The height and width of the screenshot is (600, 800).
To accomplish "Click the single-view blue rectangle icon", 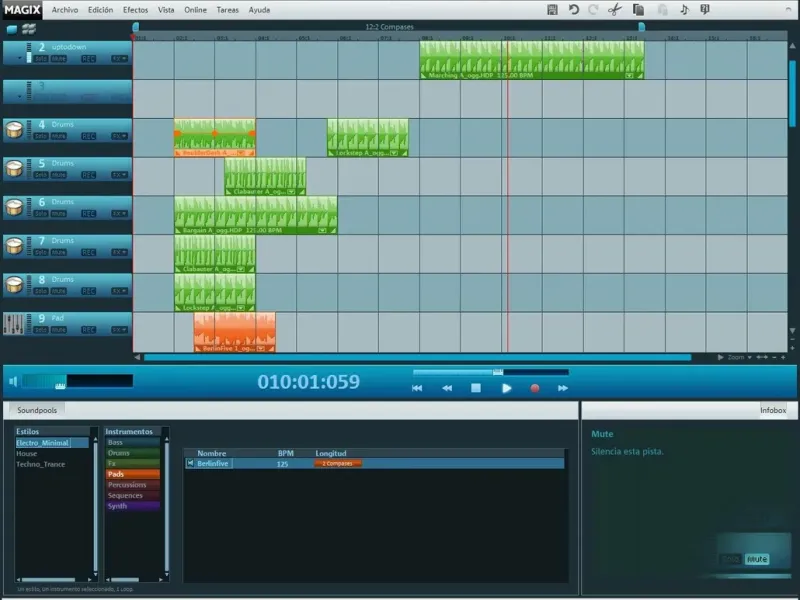I will click(x=11, y=30).
